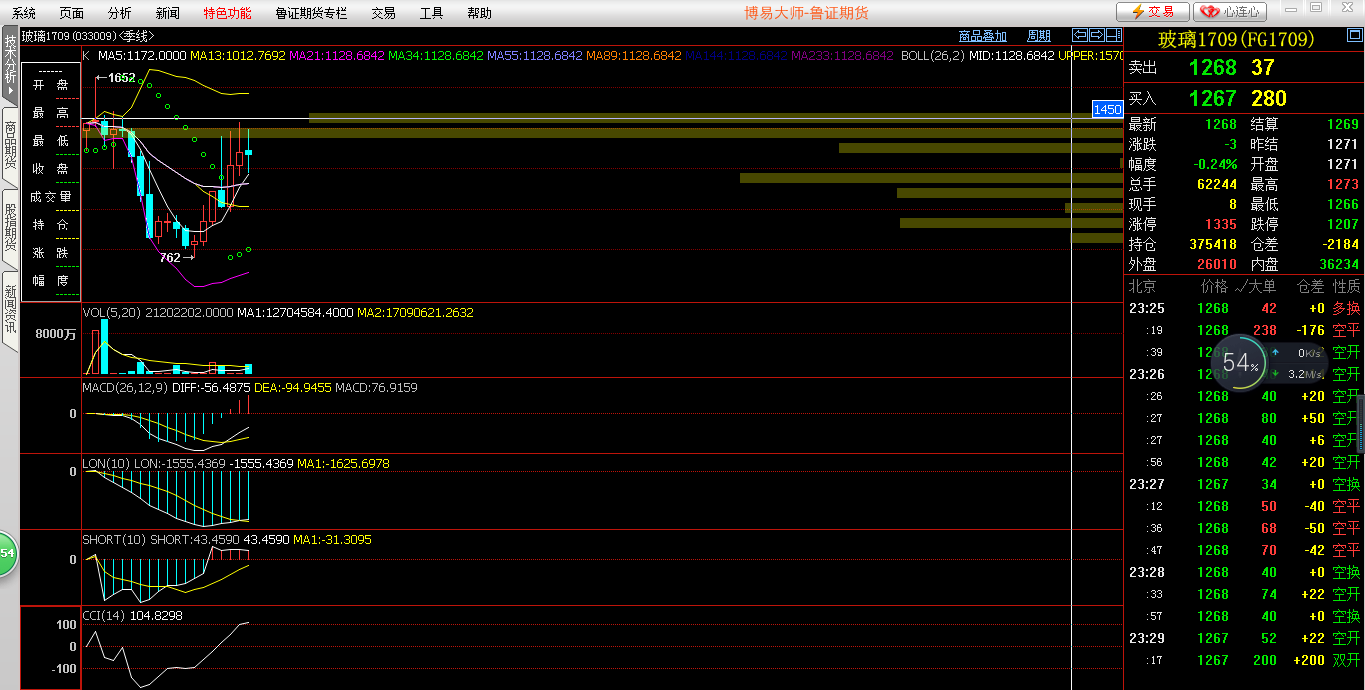Screen dimensions: 1365x690
Task: Click the MA5:1172.0000 label
Action: tap(142, 55)
